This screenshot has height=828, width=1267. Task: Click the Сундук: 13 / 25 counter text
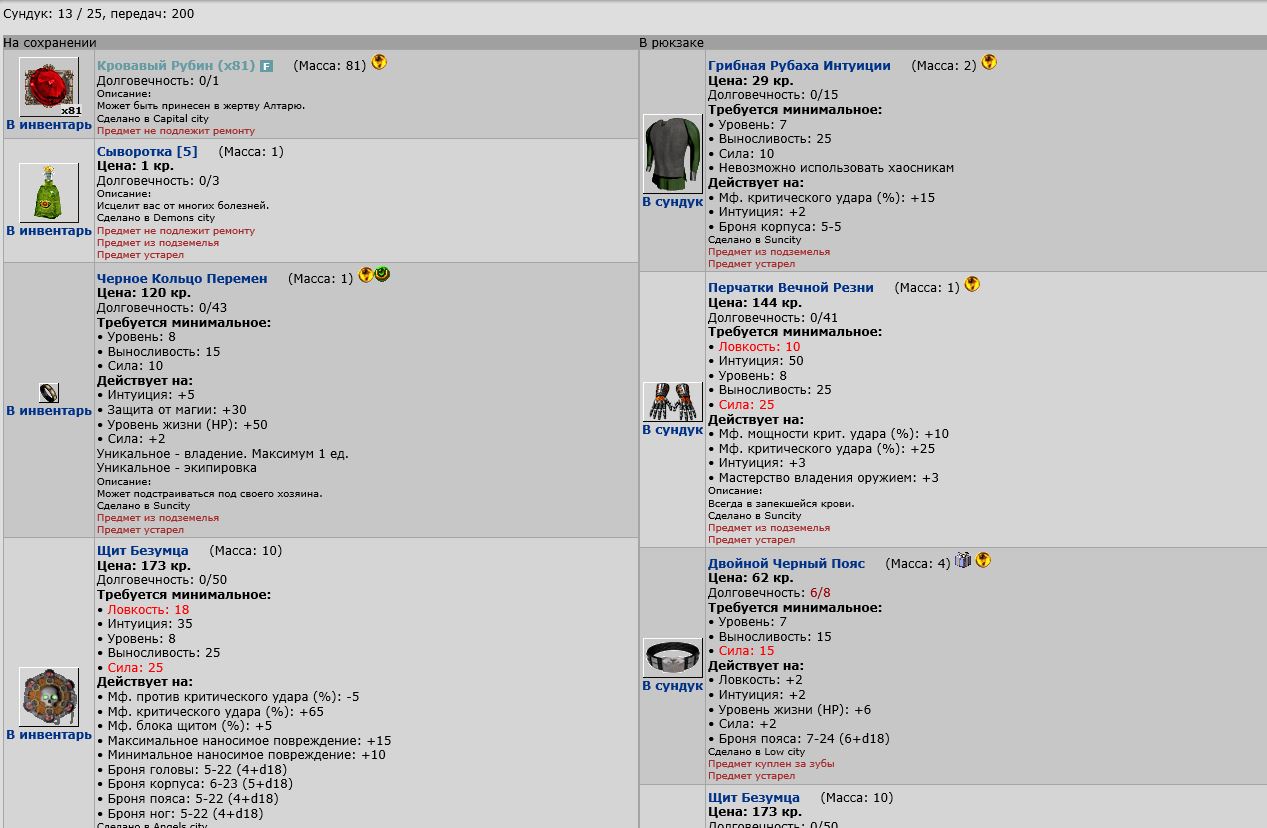[x=51, y=14]
